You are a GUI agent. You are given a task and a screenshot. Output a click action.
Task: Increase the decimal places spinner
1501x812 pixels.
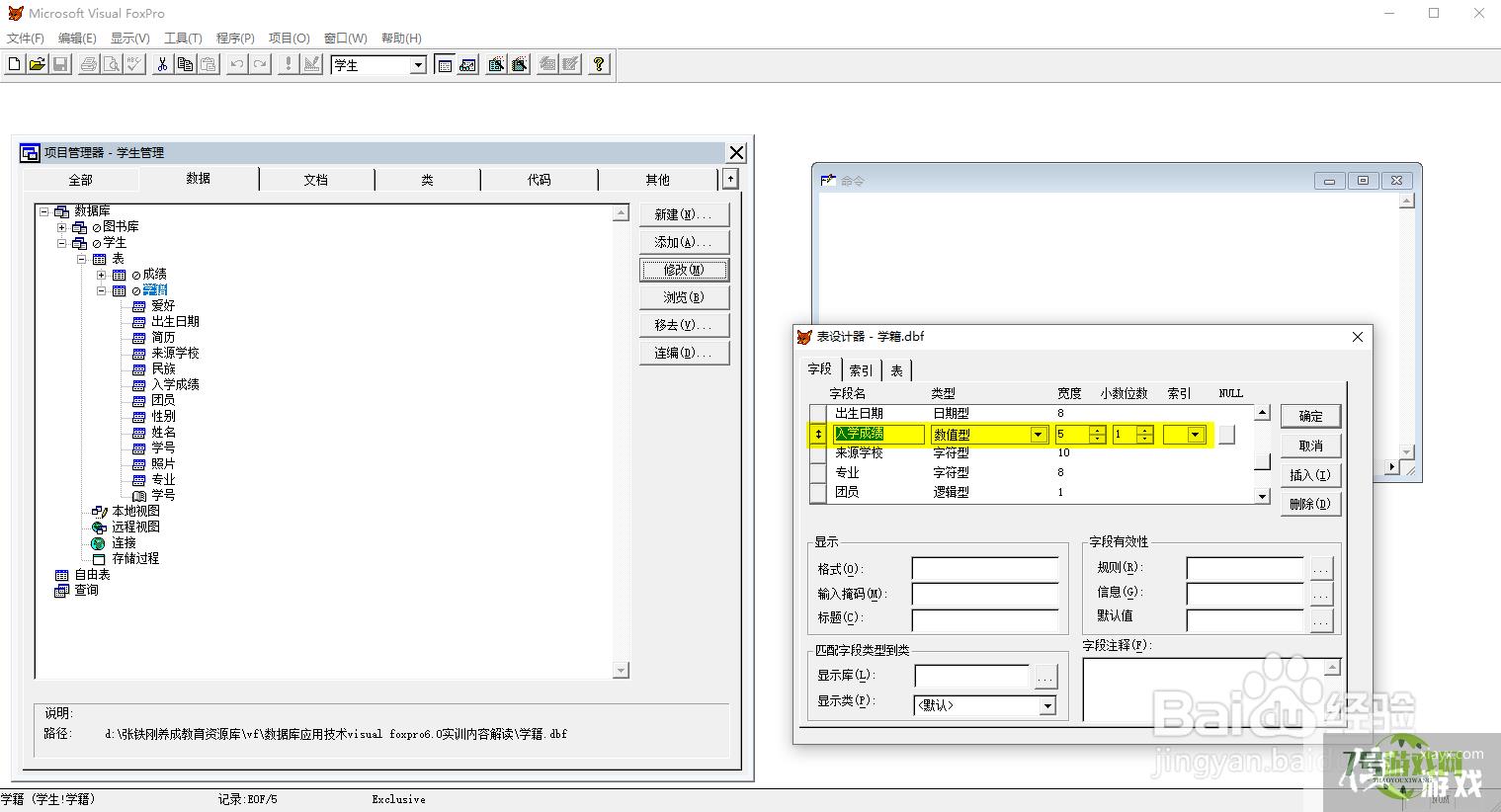(1144, 430)
